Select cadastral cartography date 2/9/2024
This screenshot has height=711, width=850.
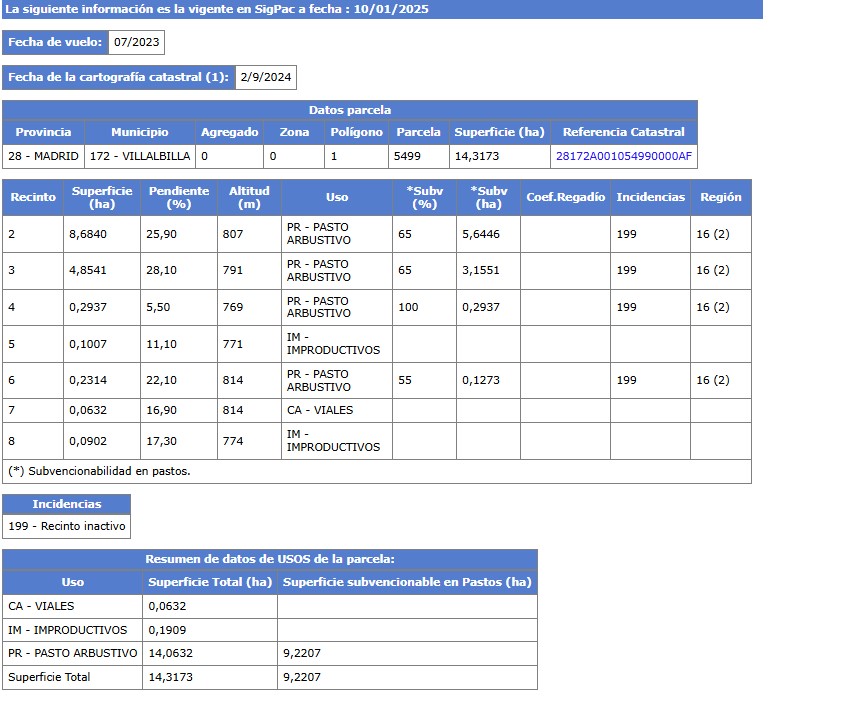click(x=266, y=77)
